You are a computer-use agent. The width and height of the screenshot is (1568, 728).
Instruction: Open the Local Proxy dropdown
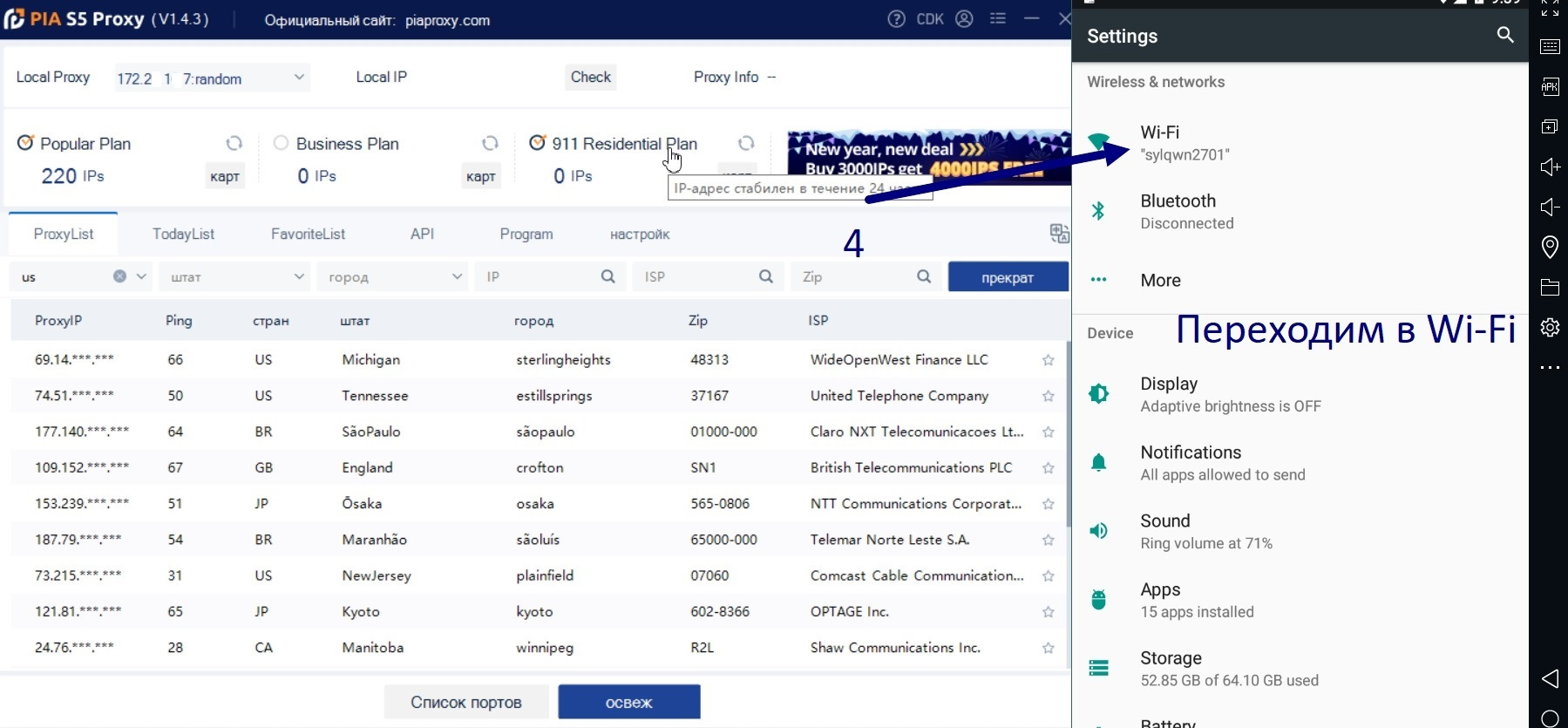(211, 78)
